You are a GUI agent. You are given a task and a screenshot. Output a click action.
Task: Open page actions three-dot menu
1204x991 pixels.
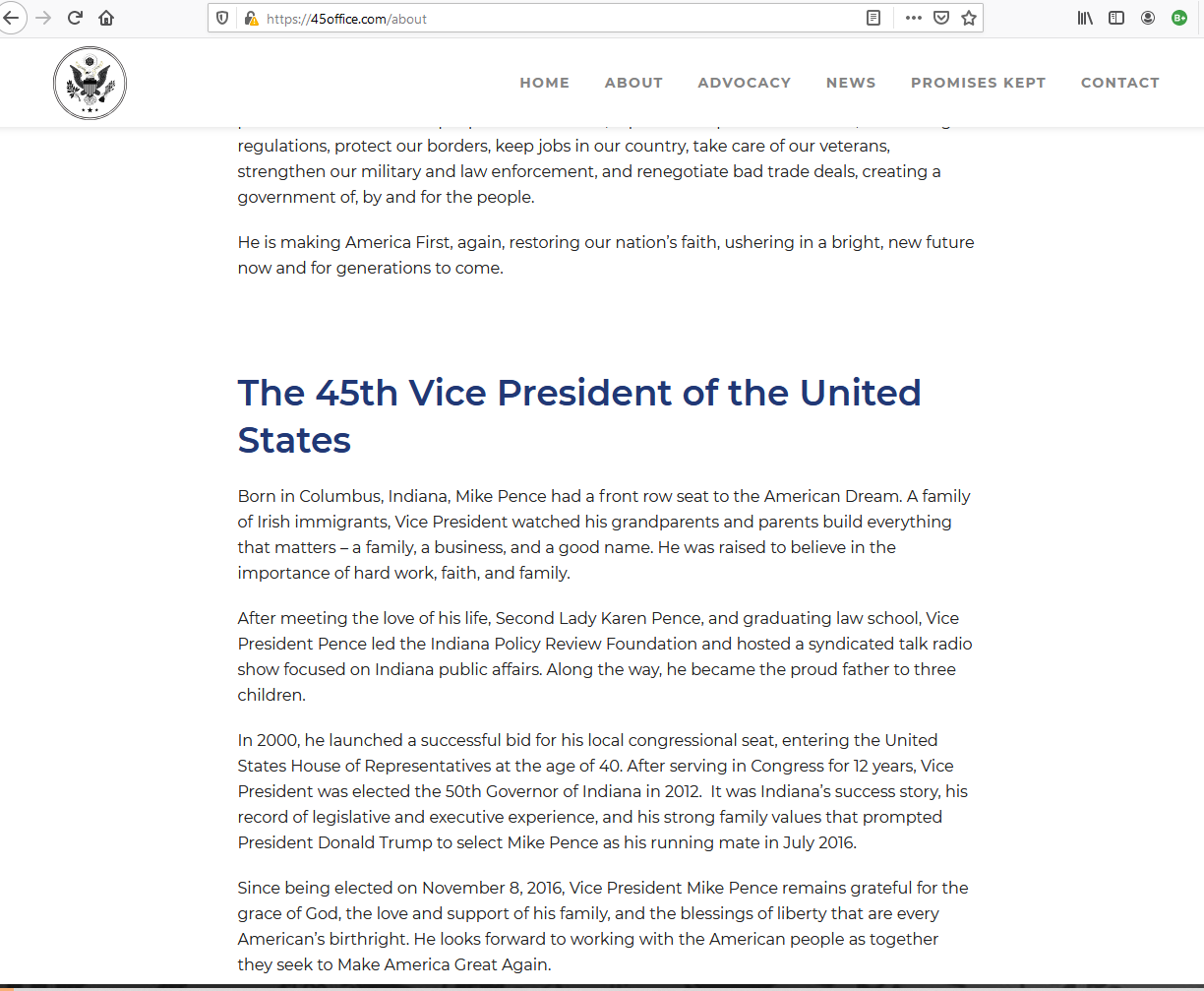point(913,18)
